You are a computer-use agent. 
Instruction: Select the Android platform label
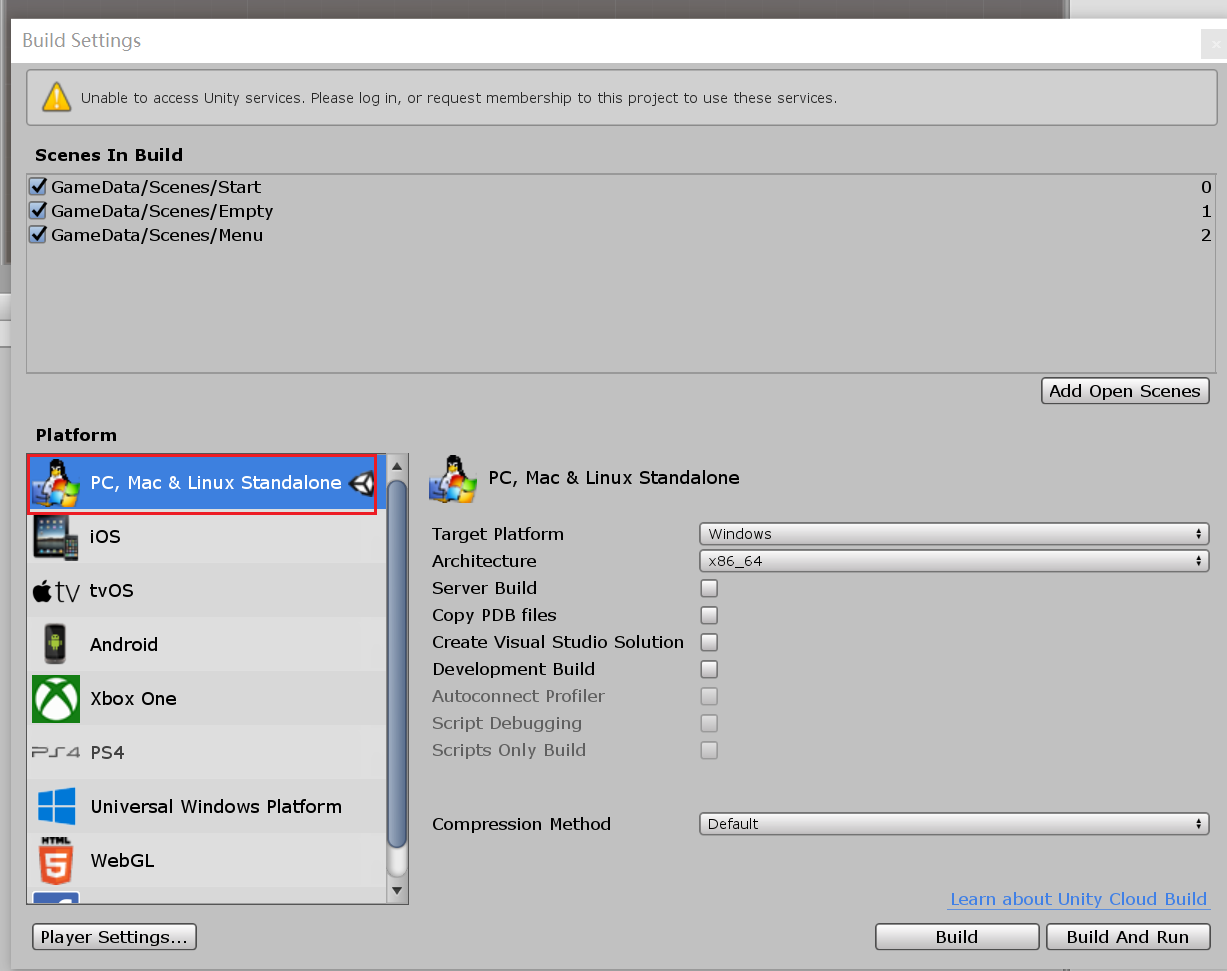124,645
